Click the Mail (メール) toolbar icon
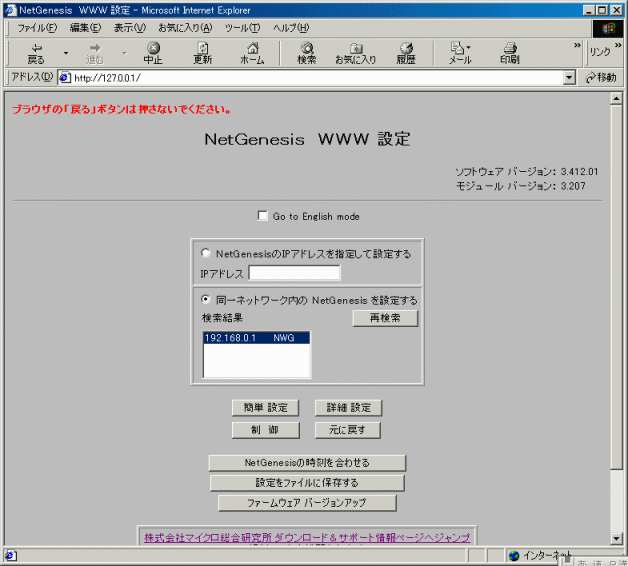Viewport: 628px width, 566px height. click(x=460, y=54)
